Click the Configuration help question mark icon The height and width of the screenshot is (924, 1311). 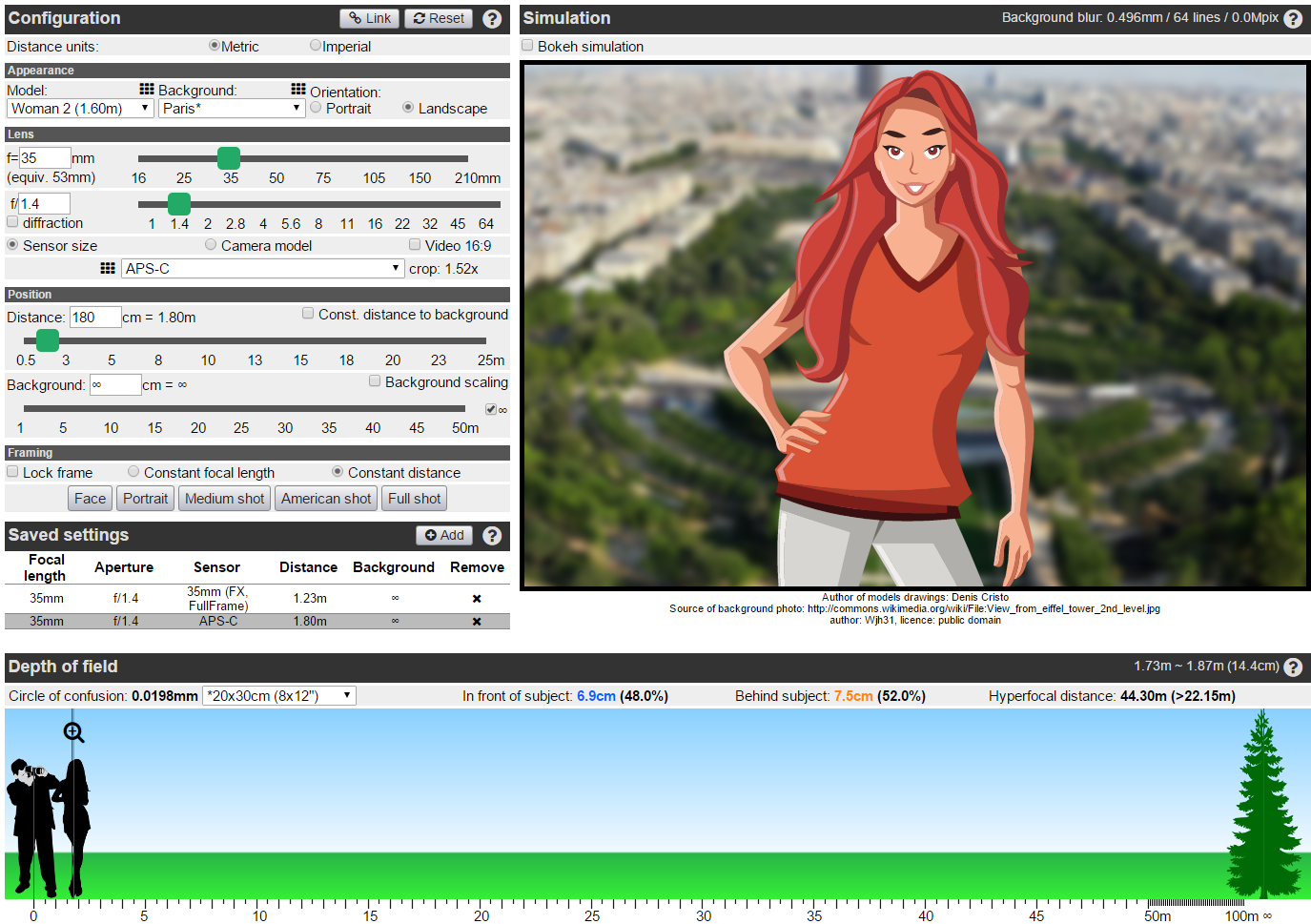click(492, 19)
